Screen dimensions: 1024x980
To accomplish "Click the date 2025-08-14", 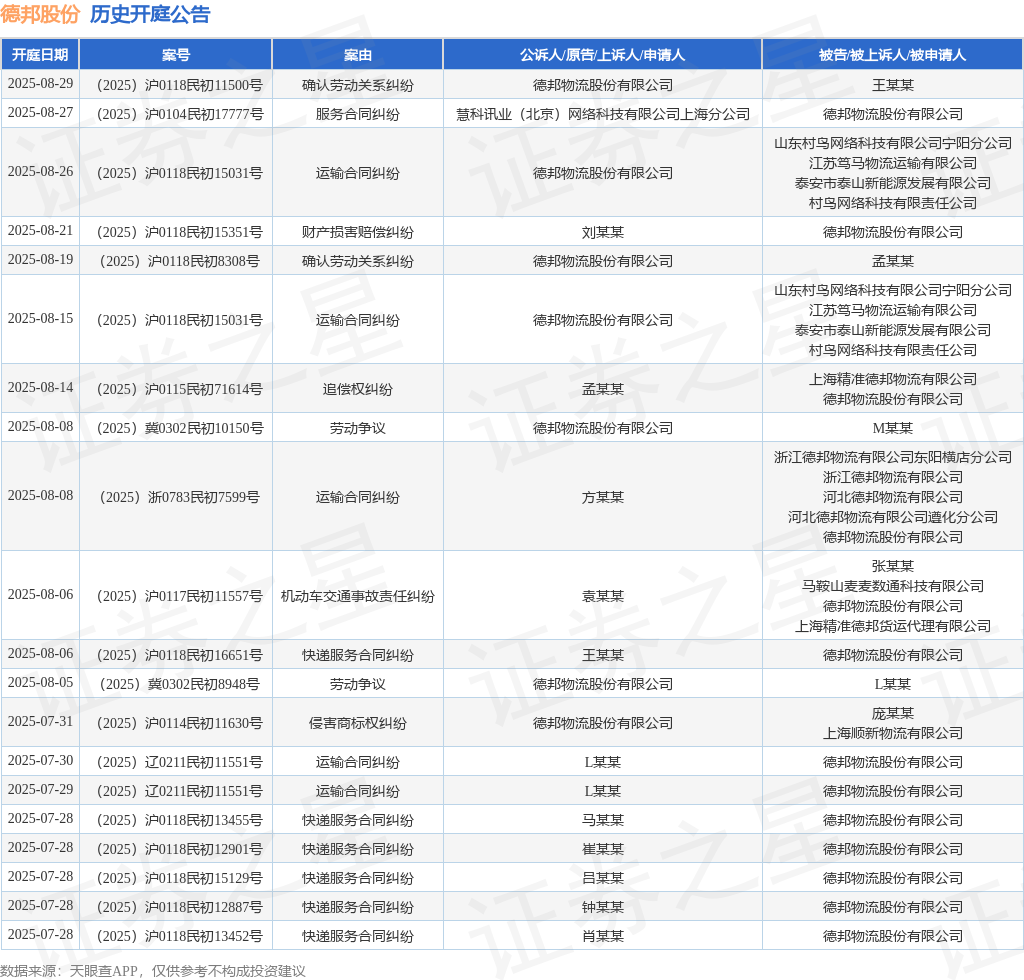I will click(x=40, y=387).
